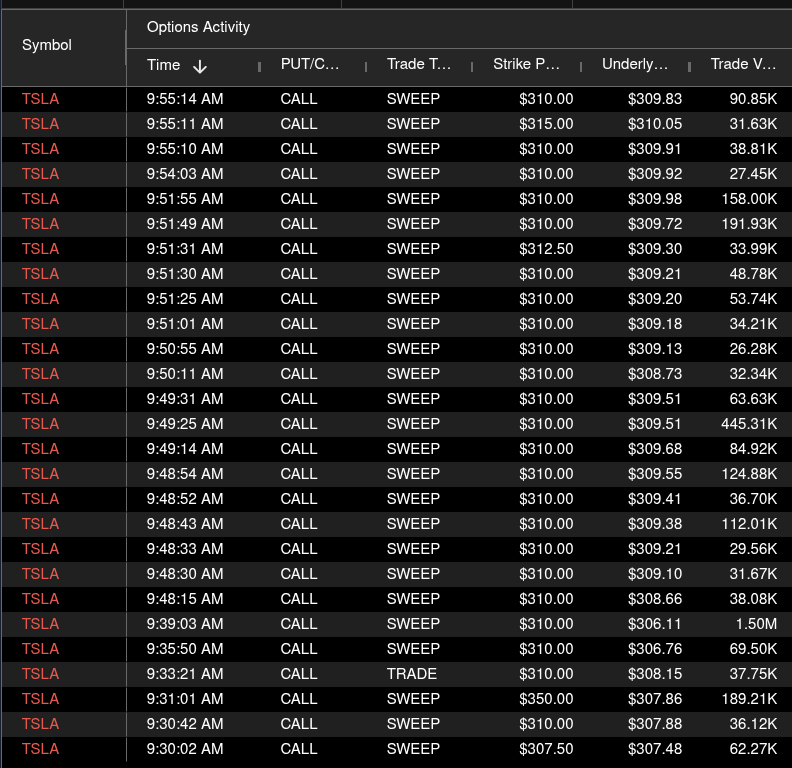Click the 189.21K trade value cell
Screen dimensions: 792x768
[749, 699]
